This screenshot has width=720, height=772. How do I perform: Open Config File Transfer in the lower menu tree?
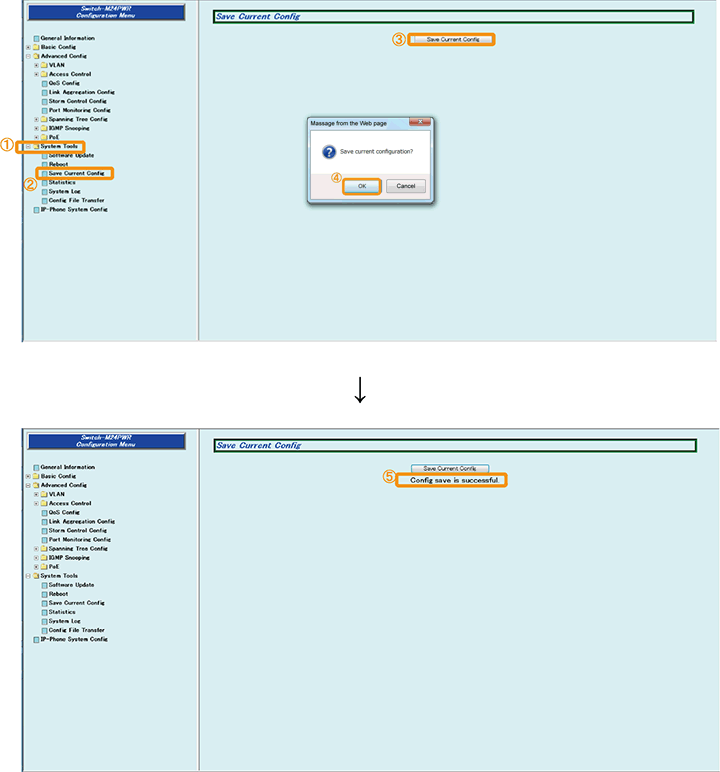coord(76,630)
